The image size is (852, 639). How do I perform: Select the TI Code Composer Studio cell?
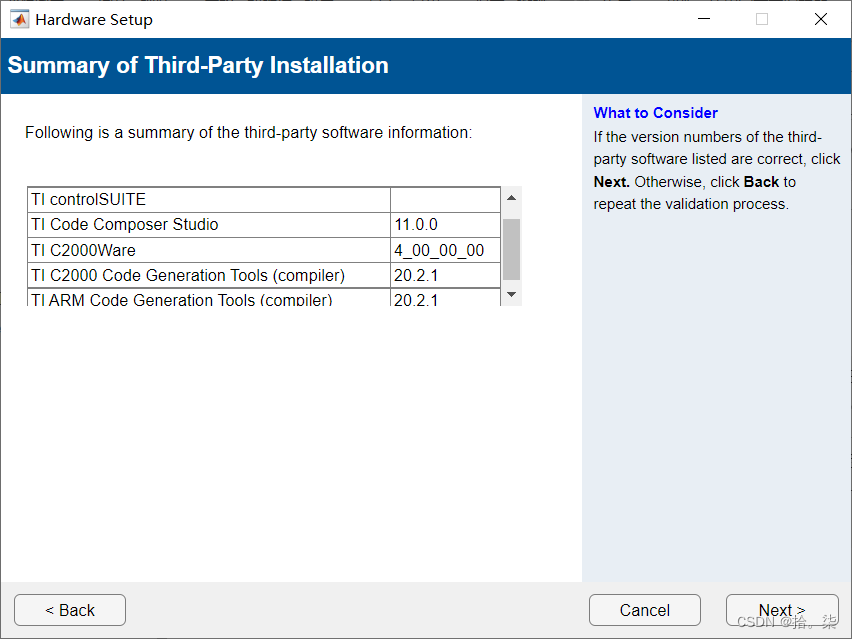pos(209,224)
